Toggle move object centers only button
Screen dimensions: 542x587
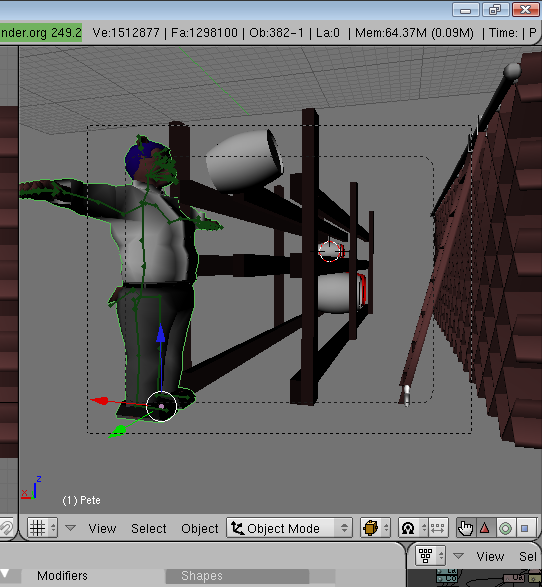[438, 528]
